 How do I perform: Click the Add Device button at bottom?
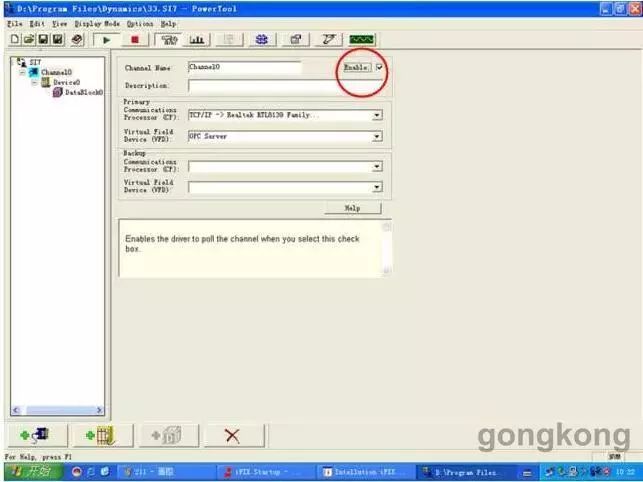point(100,434)
